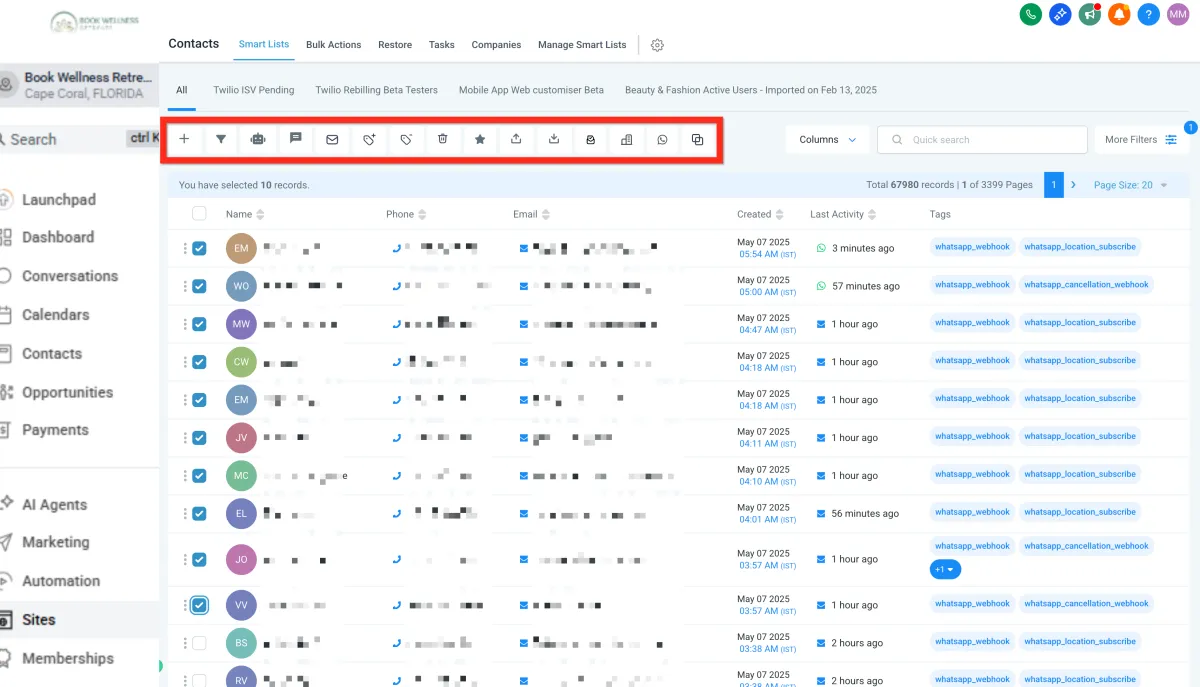Open the MM user profile avatar

(x=1179, y=15)
